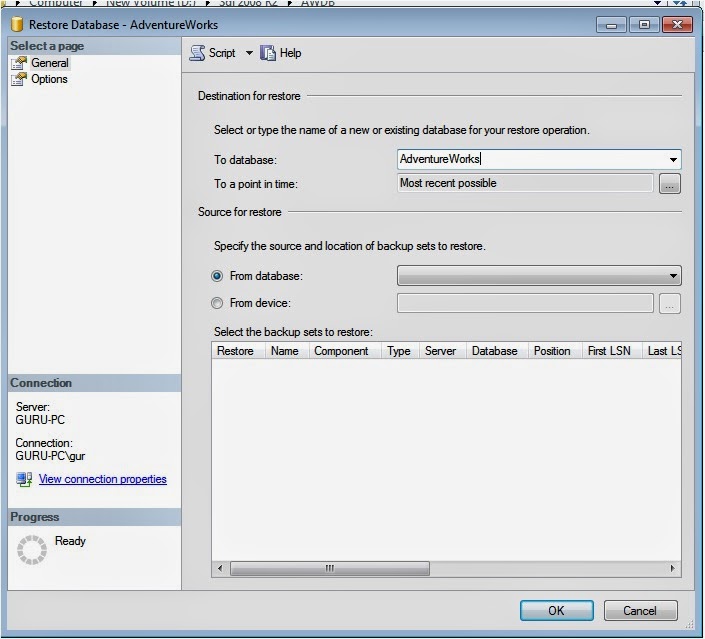Click the Name column header
Image resolution: width=705 pixels, height=639 pixels.
click(287, 351)
